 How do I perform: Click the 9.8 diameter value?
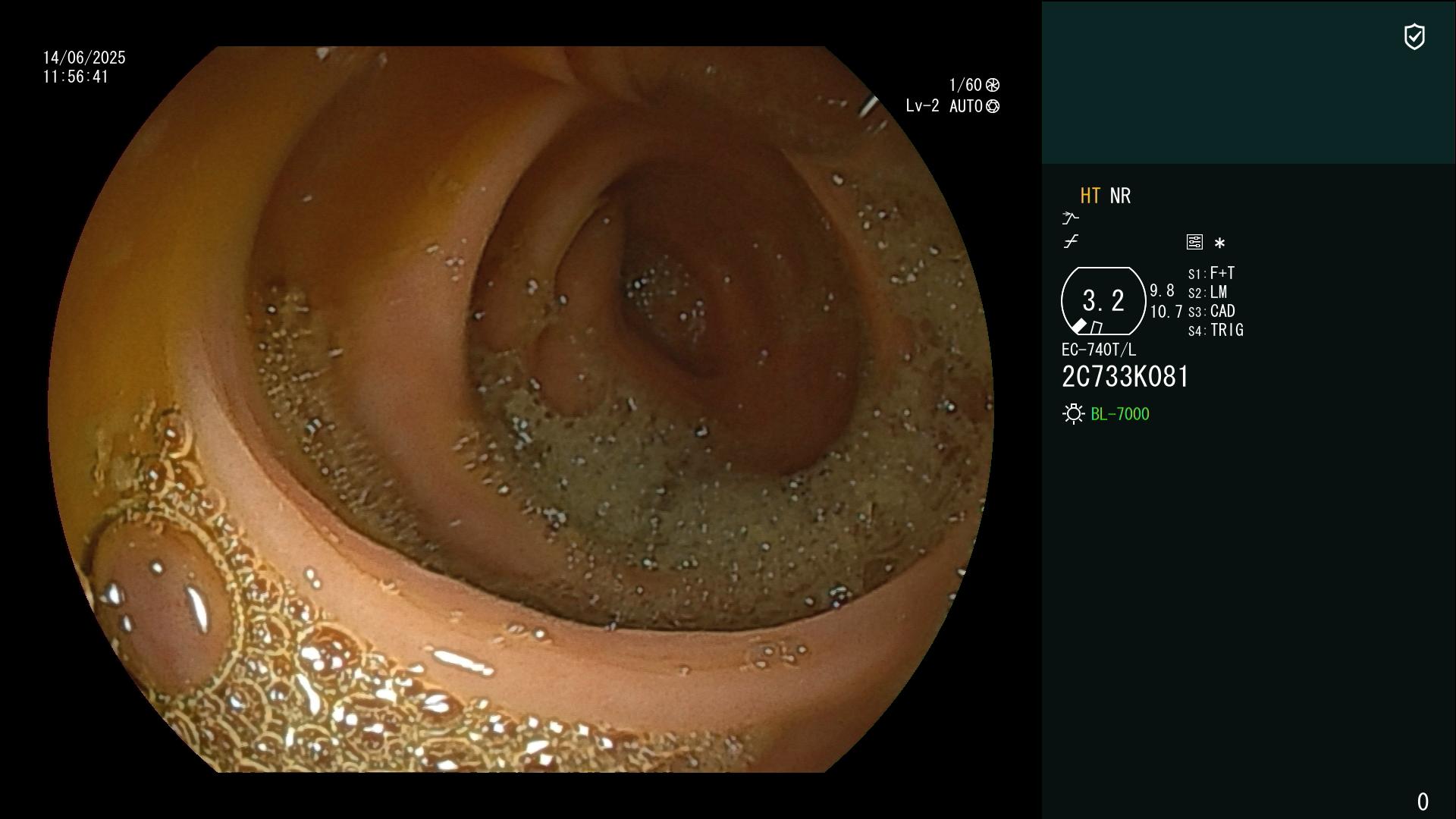coord(1162,290)
